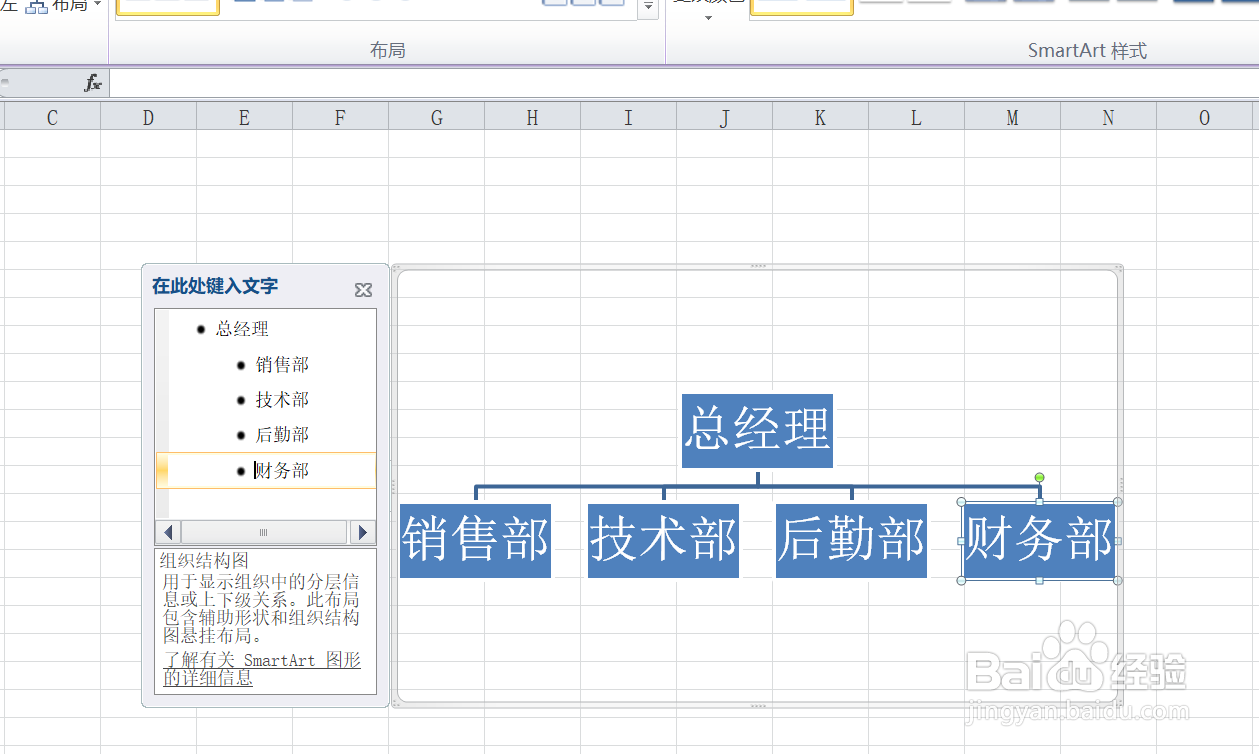Select the 总经理 box in the chart

click(x=758, y=430)
